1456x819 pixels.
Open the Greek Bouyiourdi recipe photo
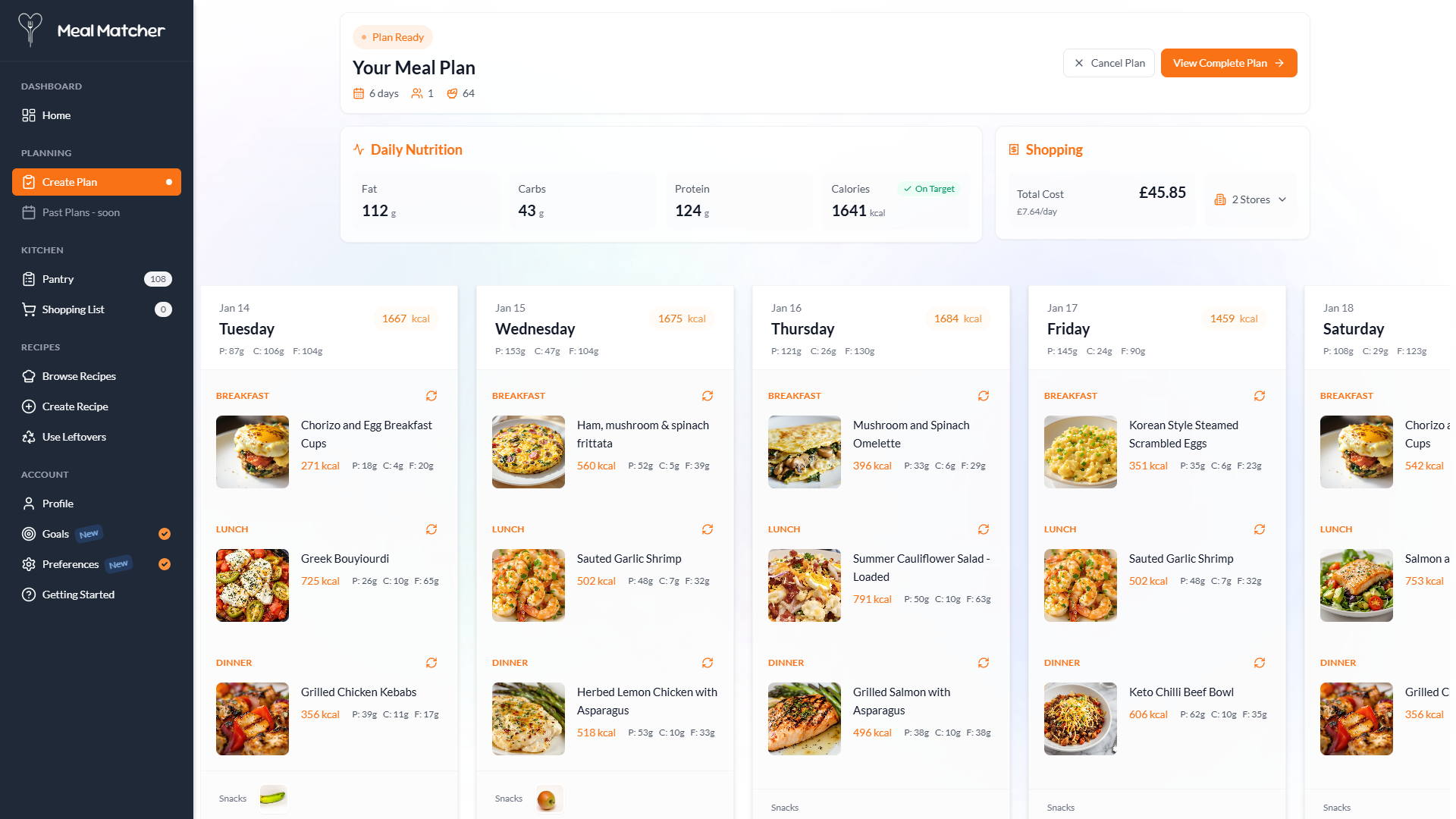tap(253, 585)
